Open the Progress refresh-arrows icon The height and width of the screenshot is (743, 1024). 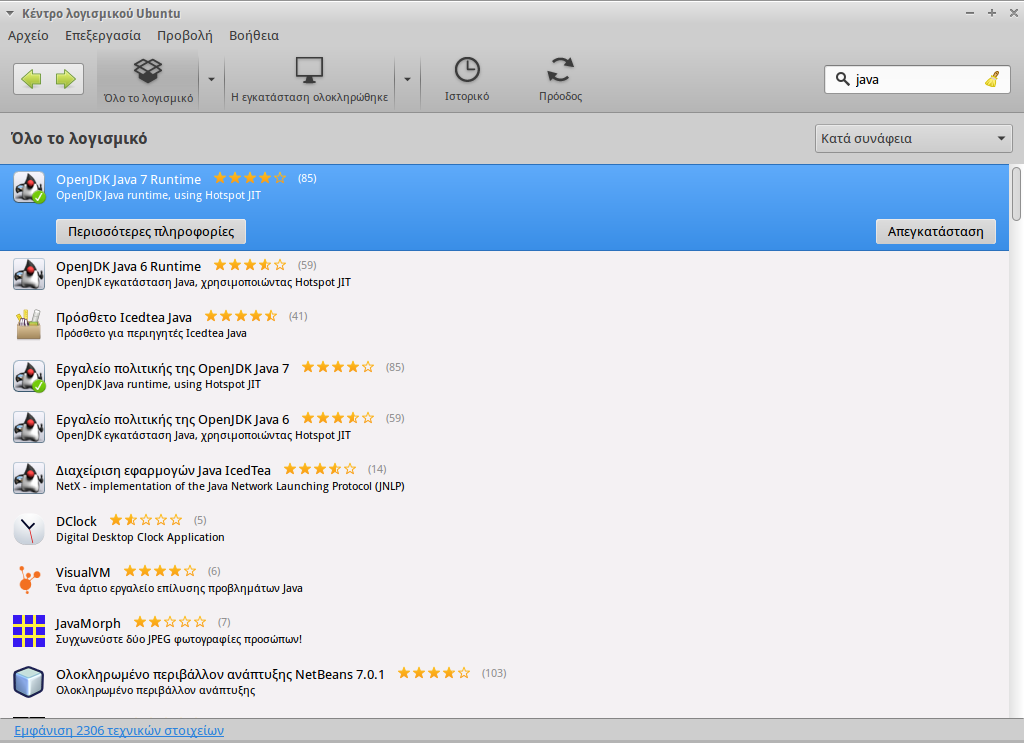click(560, 70)
